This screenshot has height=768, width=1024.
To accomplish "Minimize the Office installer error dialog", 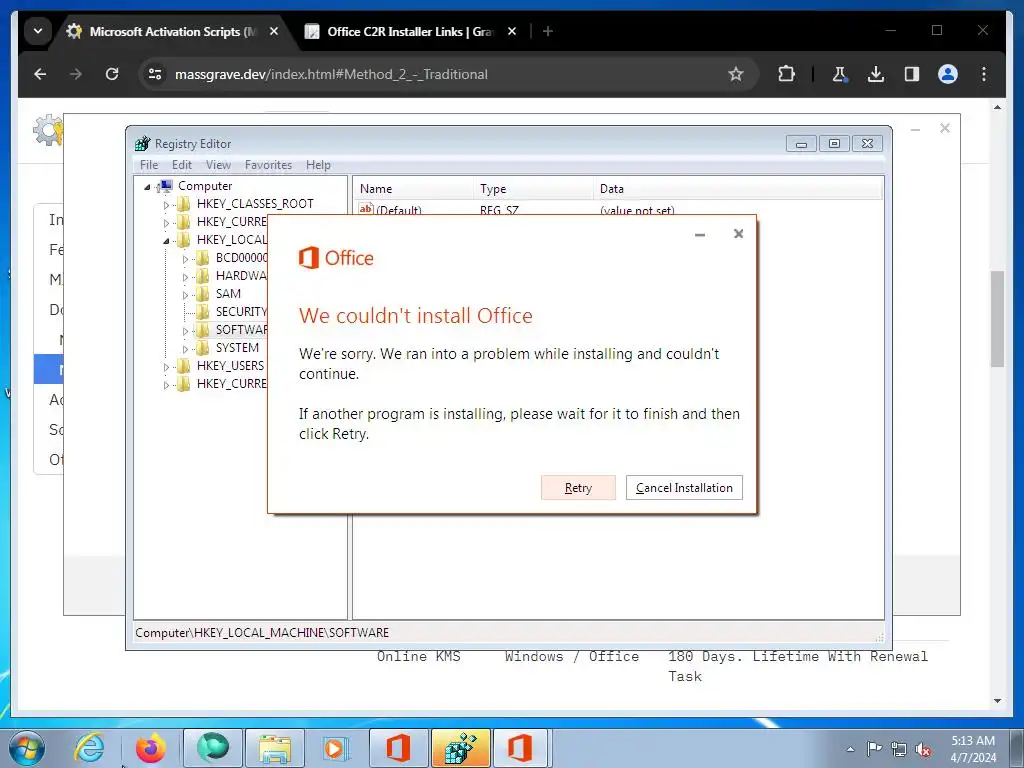I will (700, 234).
